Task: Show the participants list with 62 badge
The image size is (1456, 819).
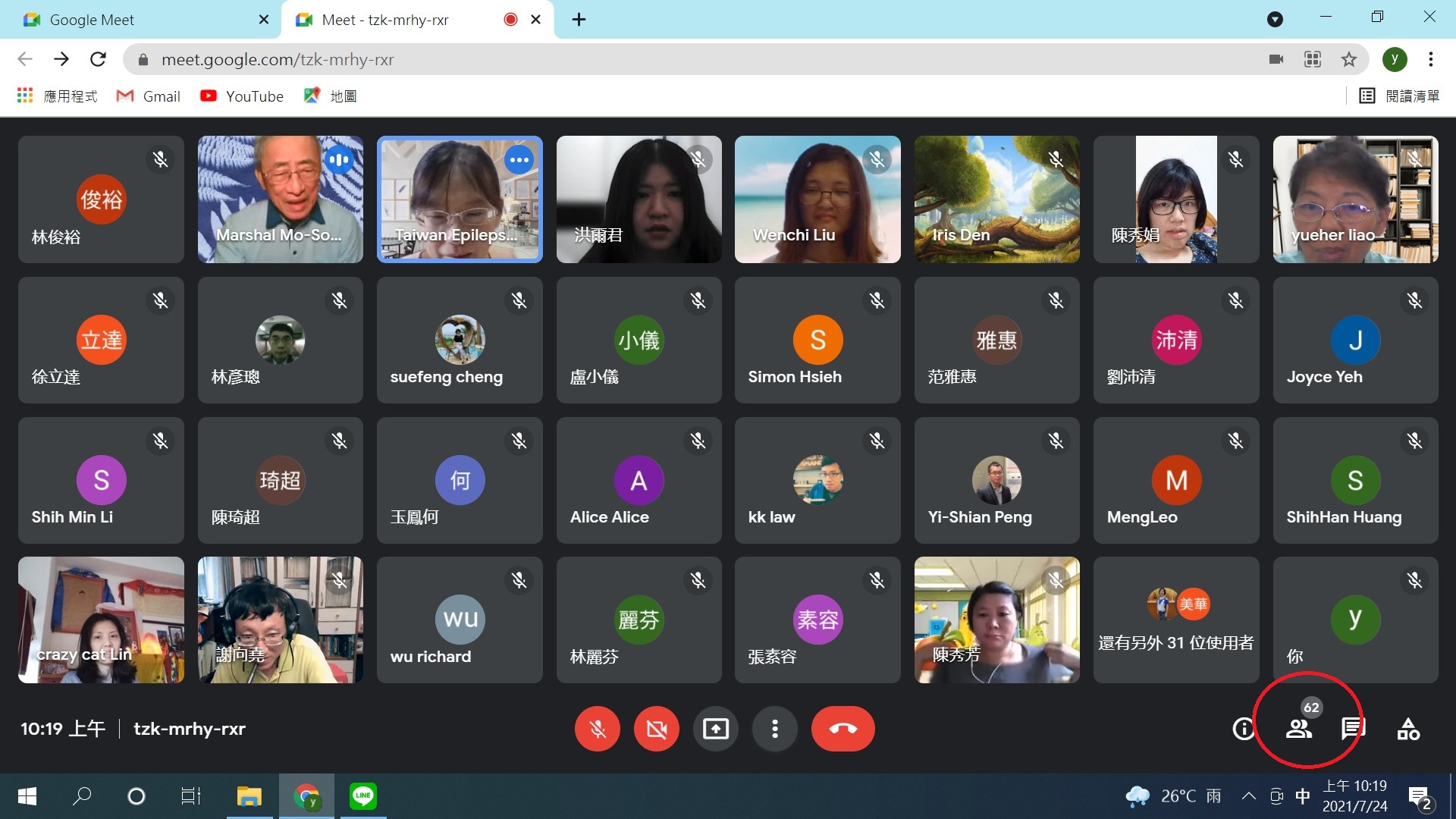Action: 1299,729
